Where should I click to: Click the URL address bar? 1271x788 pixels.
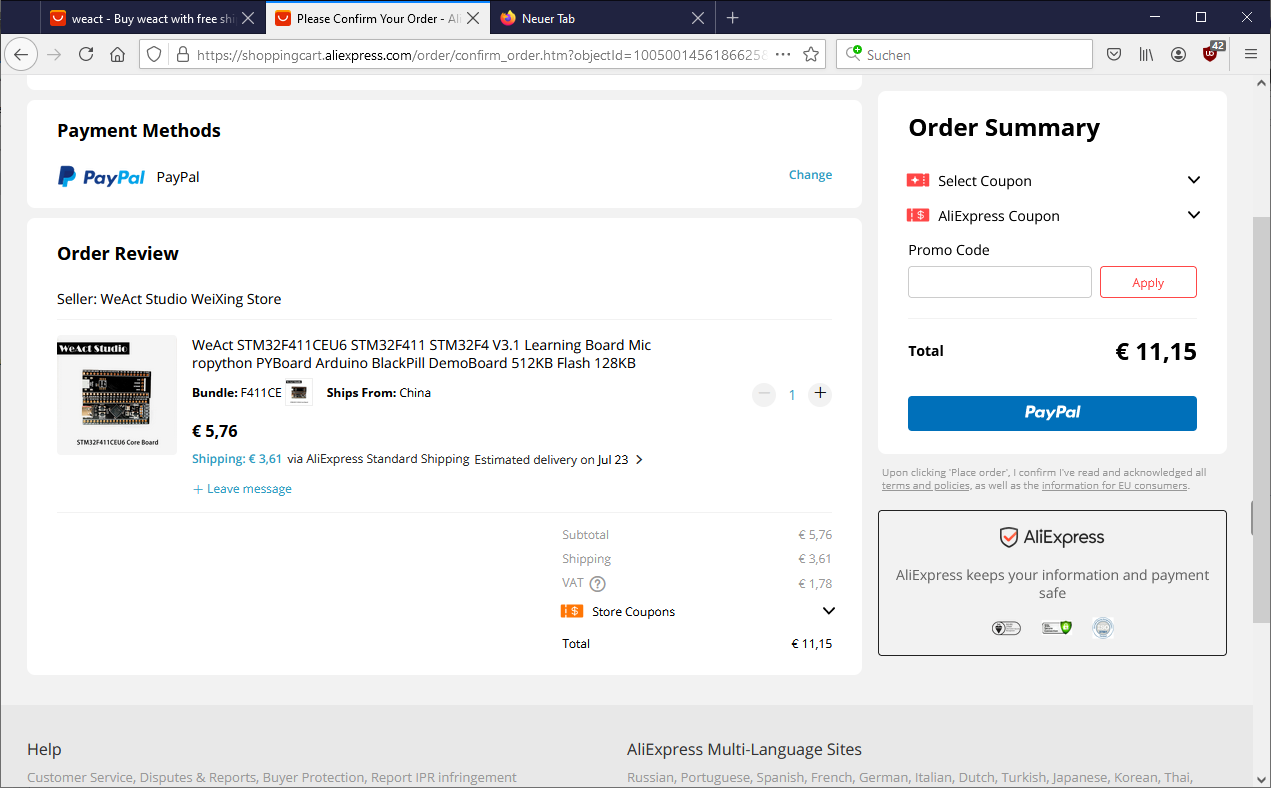(x=480, y=55)
